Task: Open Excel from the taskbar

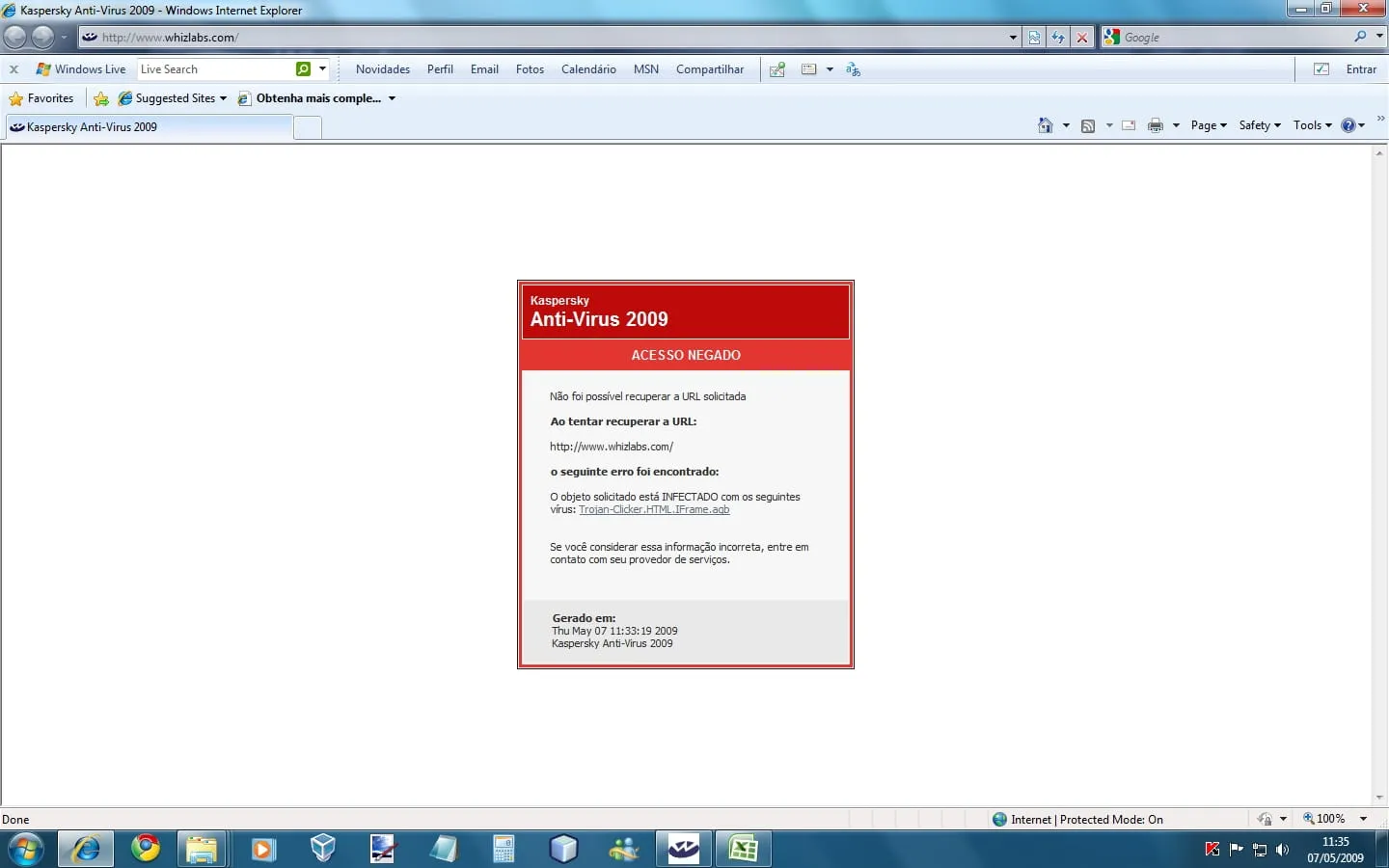Action: tap(744, 849)
